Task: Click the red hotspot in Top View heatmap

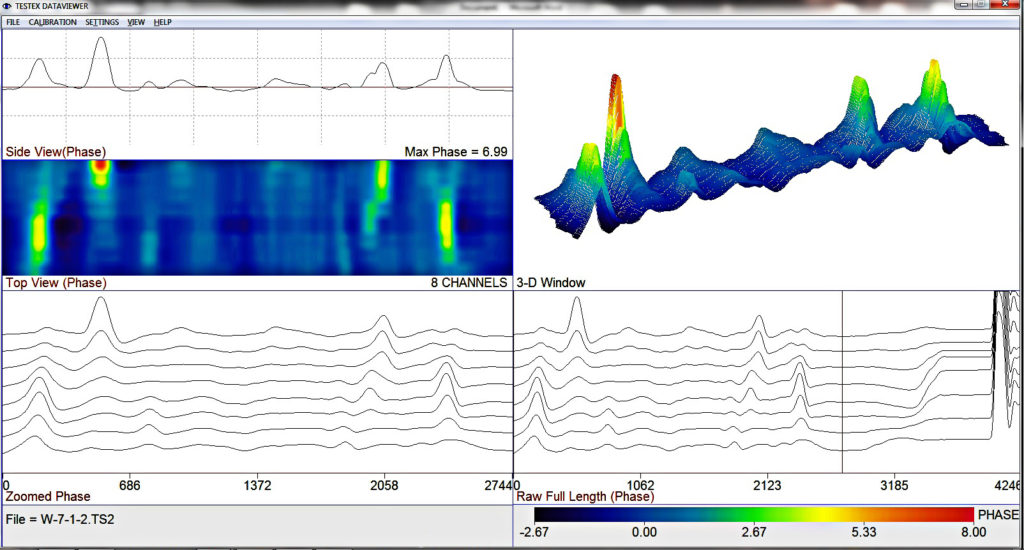Action: 100,166
